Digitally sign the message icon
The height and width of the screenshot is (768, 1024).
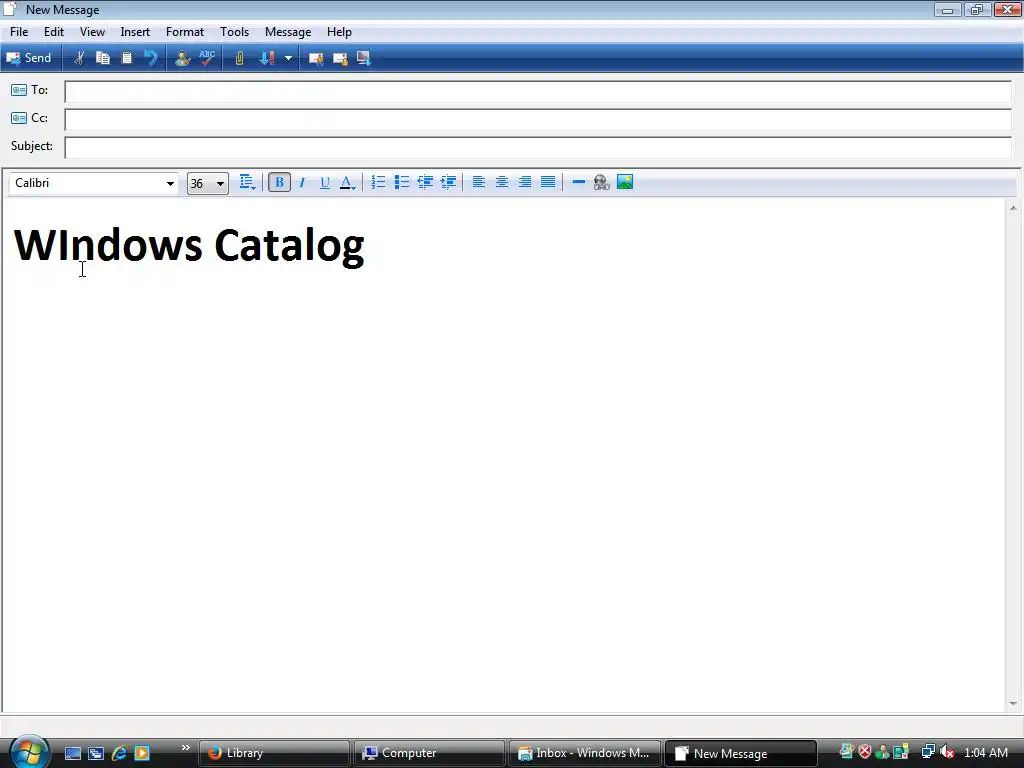tap(316, 58)
